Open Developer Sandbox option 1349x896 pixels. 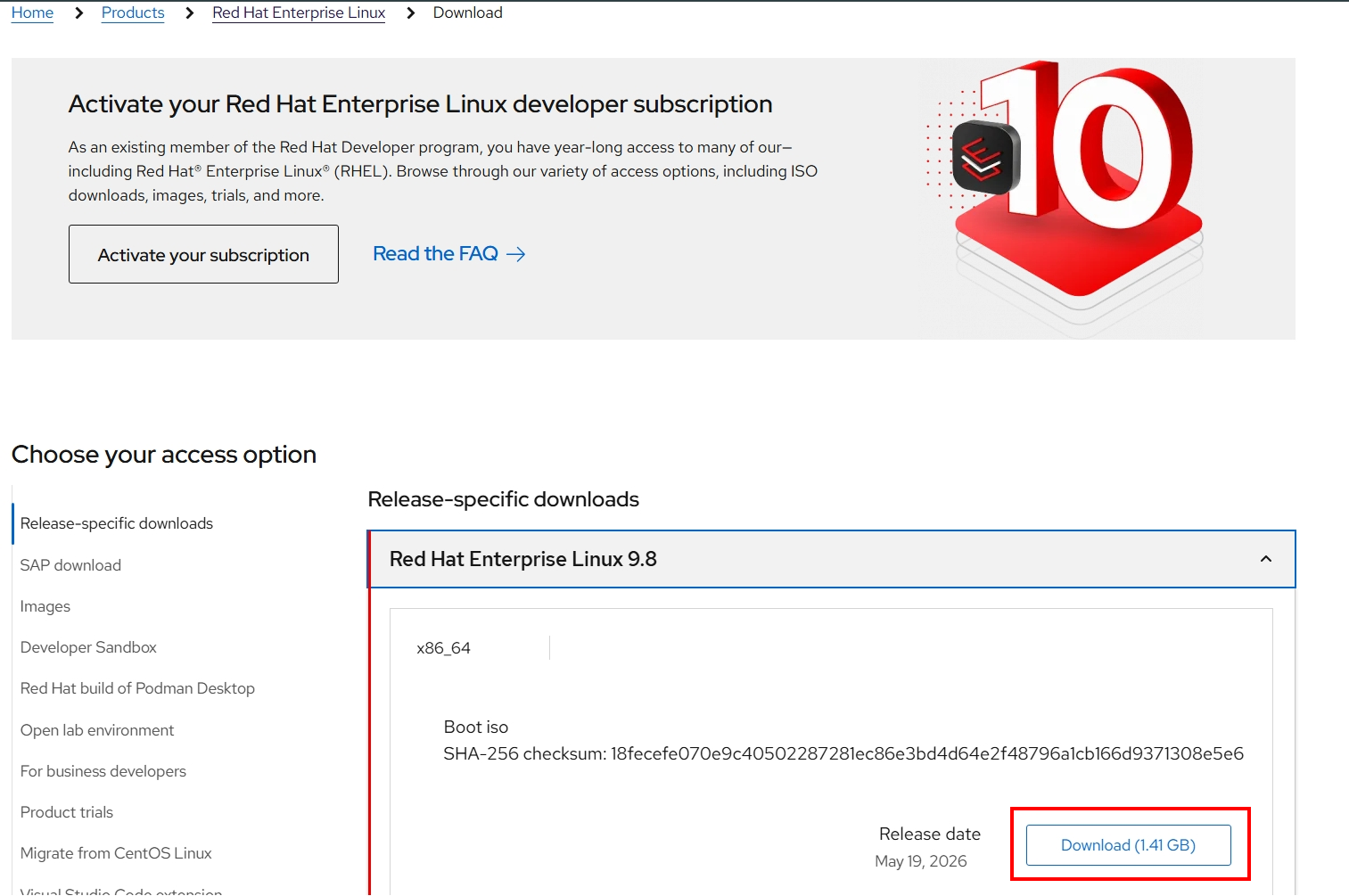[x=88, y=647]
